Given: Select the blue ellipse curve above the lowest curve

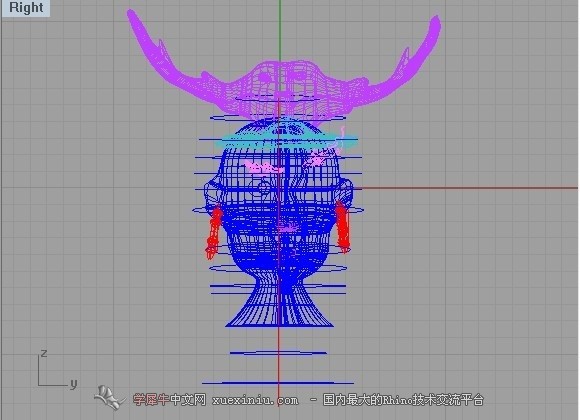Looking at the screenshot, I should coord(278,353).
